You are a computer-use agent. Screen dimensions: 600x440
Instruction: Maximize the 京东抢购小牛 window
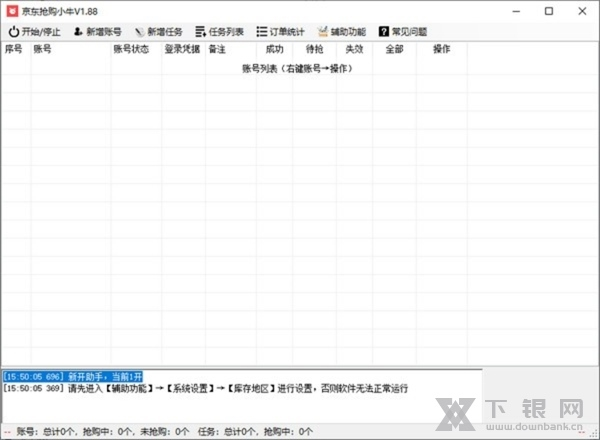point(549,11)
